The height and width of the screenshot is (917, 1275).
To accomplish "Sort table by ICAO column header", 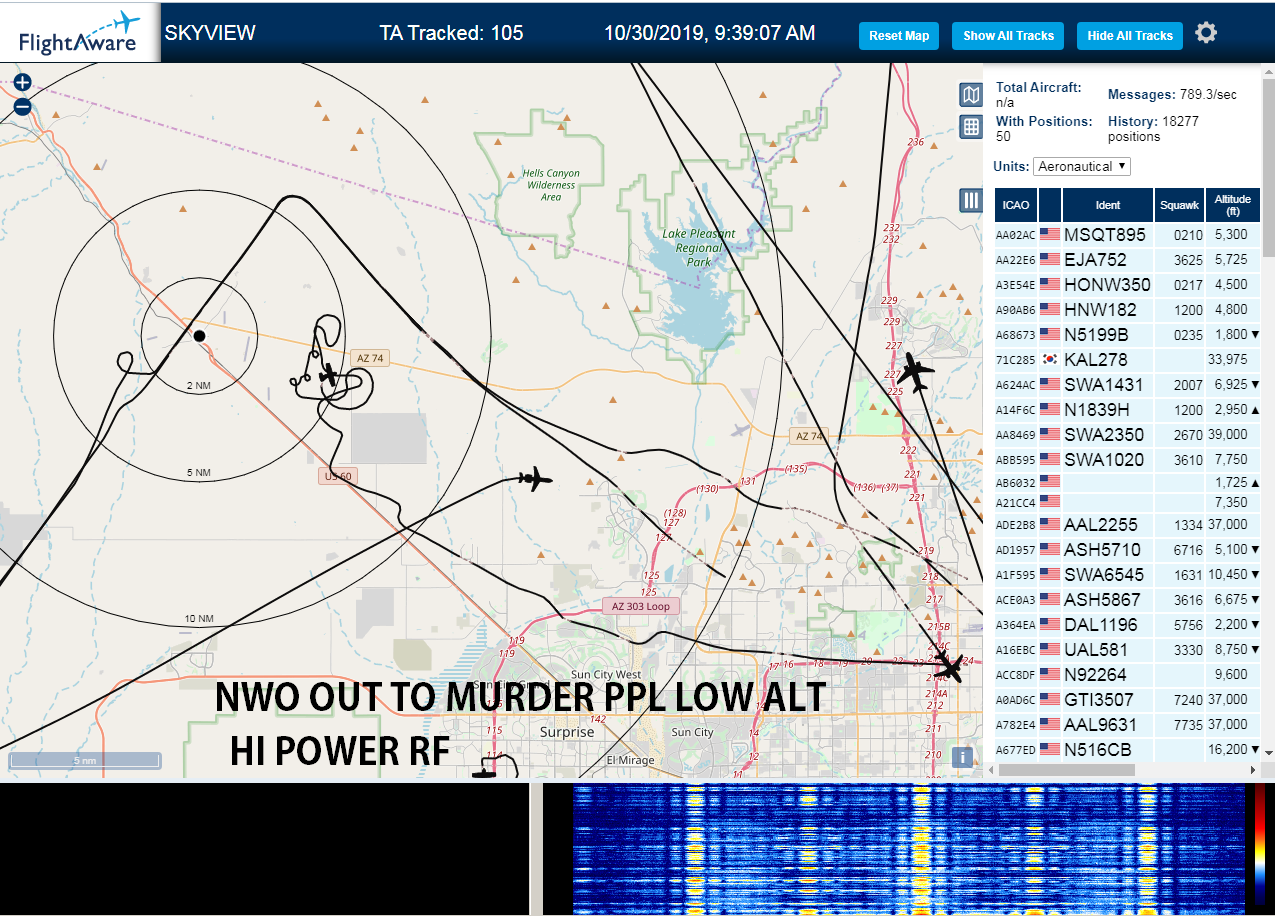I will pyautogui.click(x=1016, y=204).
